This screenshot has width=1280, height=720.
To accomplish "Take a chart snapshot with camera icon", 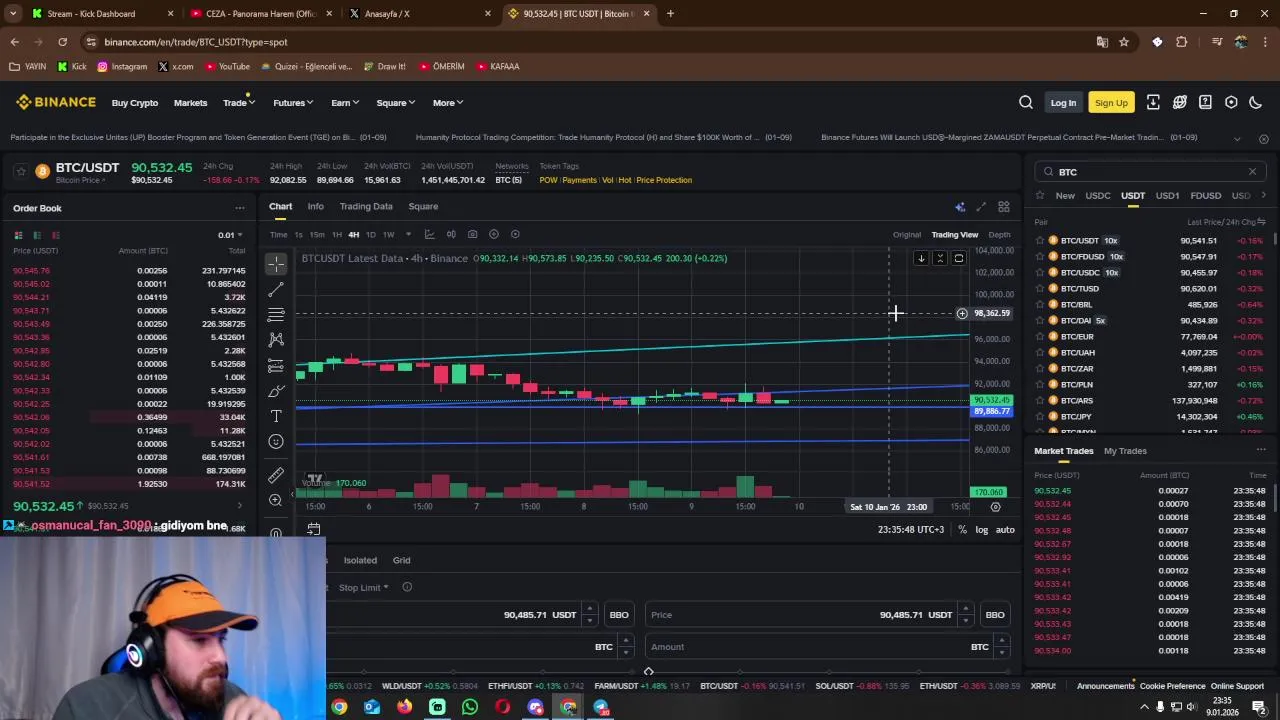I will (472, 234).
